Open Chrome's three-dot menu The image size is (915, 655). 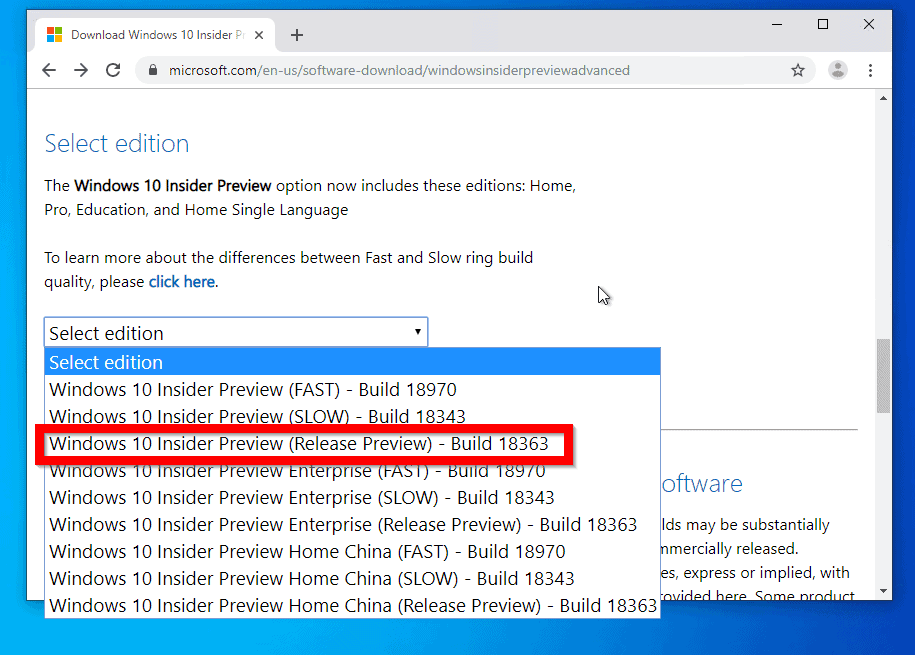click(870, 71)
